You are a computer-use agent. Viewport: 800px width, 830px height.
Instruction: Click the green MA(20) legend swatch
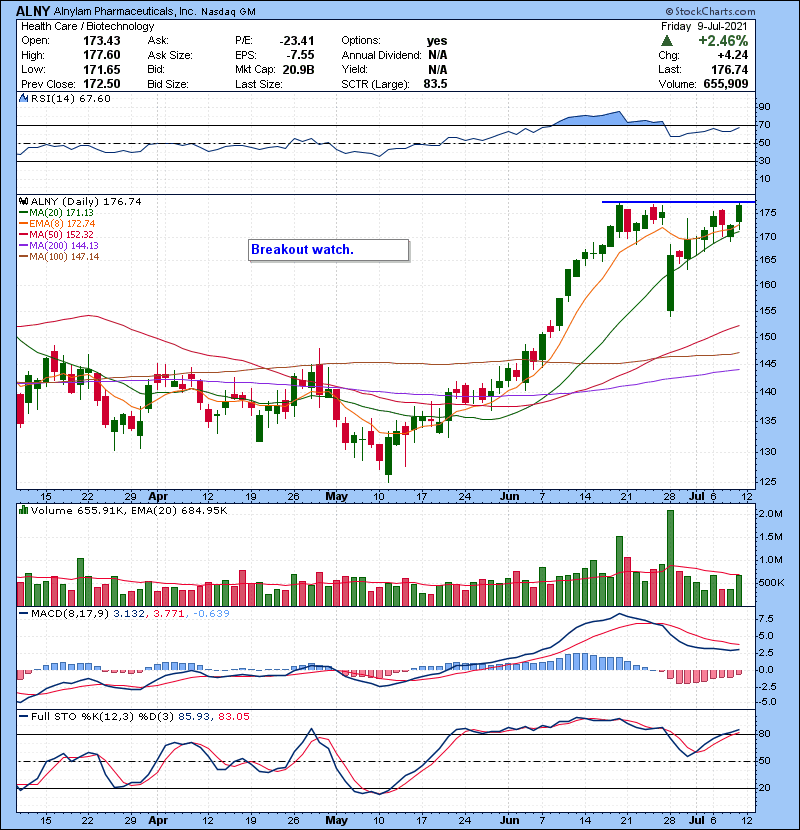click(24, 213)
